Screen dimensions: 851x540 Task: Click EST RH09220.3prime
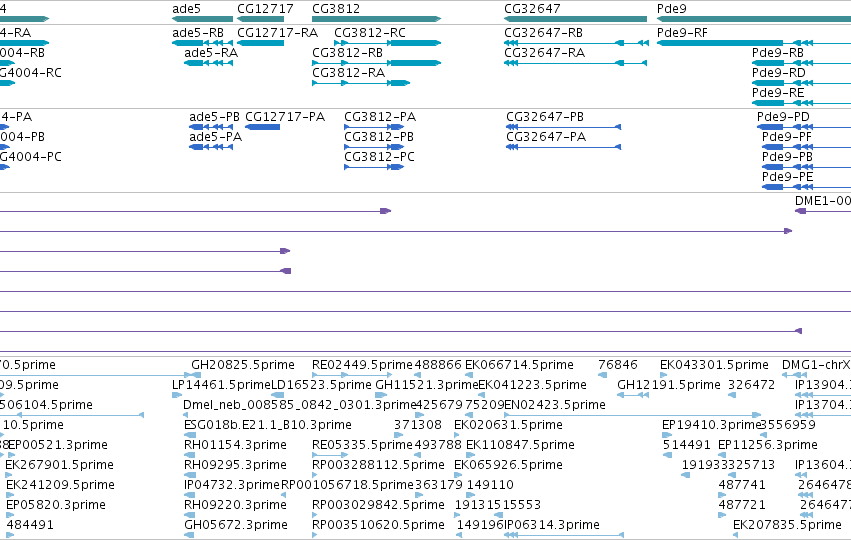point(235,505)
